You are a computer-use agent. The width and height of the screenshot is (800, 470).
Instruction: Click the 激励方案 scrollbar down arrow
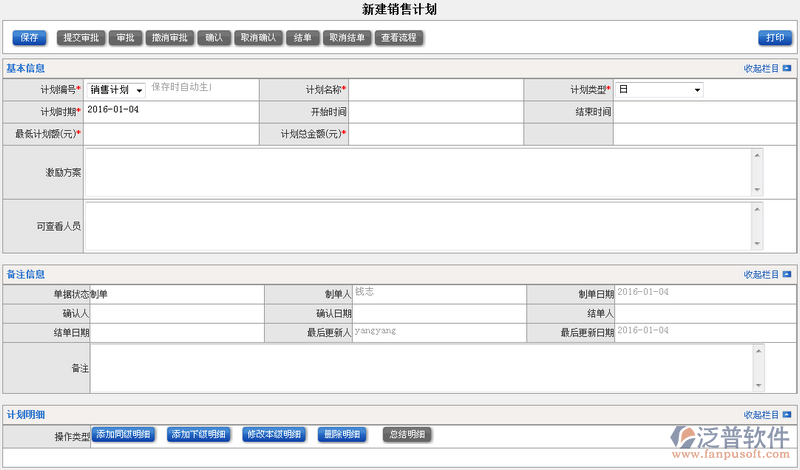[x=757, y=190]
